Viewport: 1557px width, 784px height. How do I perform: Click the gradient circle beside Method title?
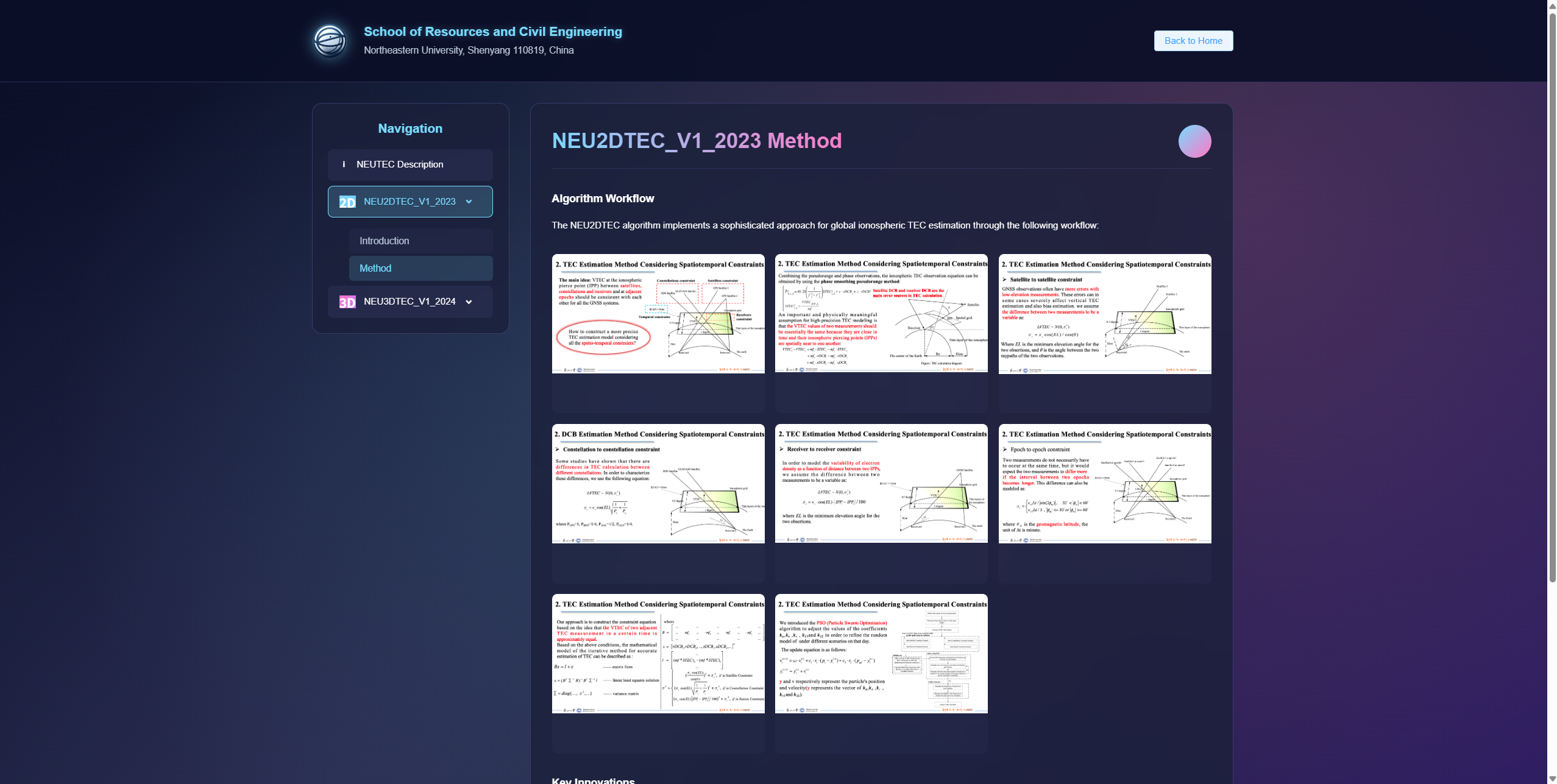click(1194, 141)
